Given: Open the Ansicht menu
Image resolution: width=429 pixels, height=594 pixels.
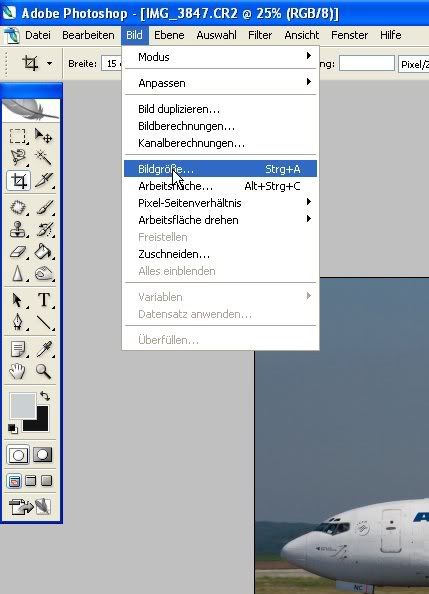Looking at the screenshot, I should pos(302,35).
